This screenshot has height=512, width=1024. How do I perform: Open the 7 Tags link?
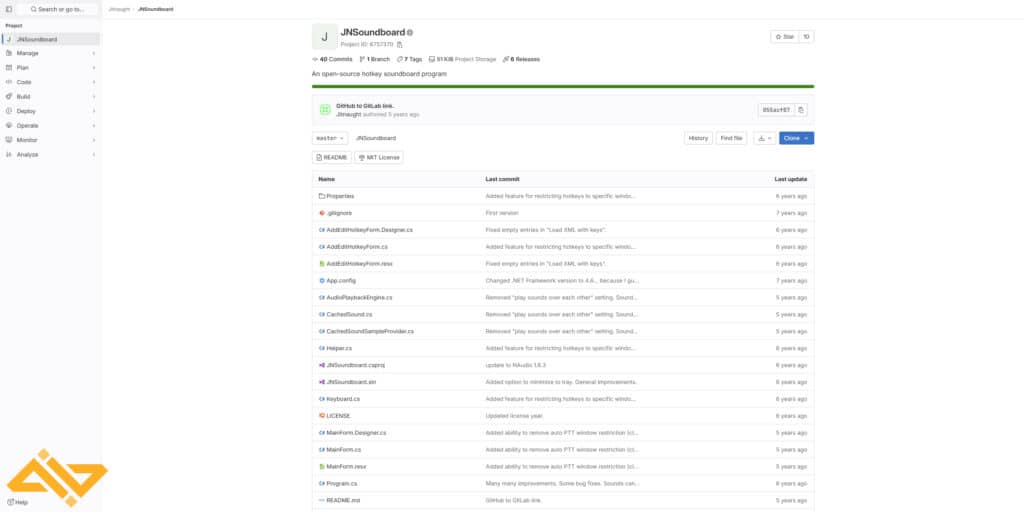point(409,59)
